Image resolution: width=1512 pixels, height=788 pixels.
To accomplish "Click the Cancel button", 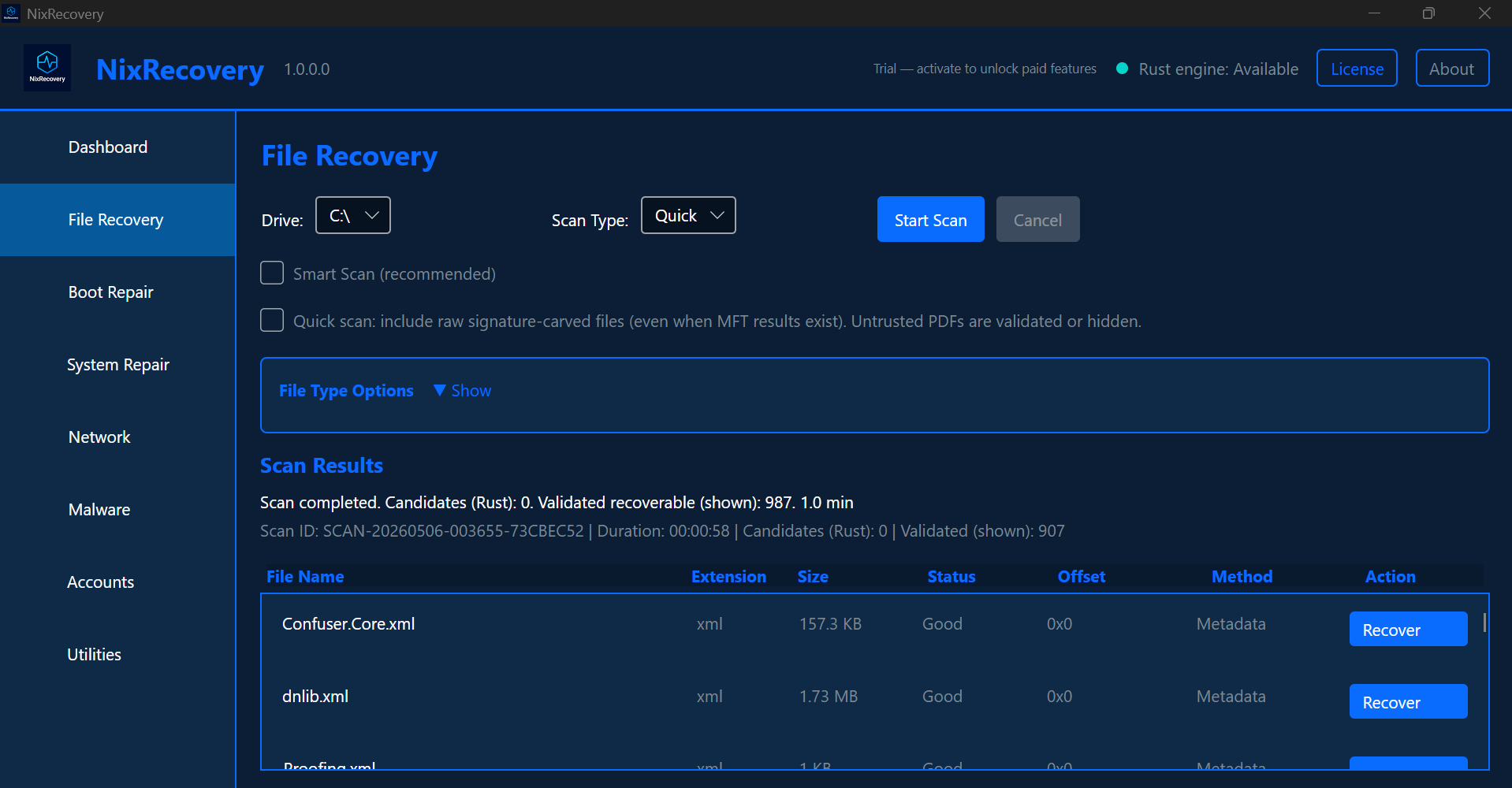I will (x=1038, y=219).
